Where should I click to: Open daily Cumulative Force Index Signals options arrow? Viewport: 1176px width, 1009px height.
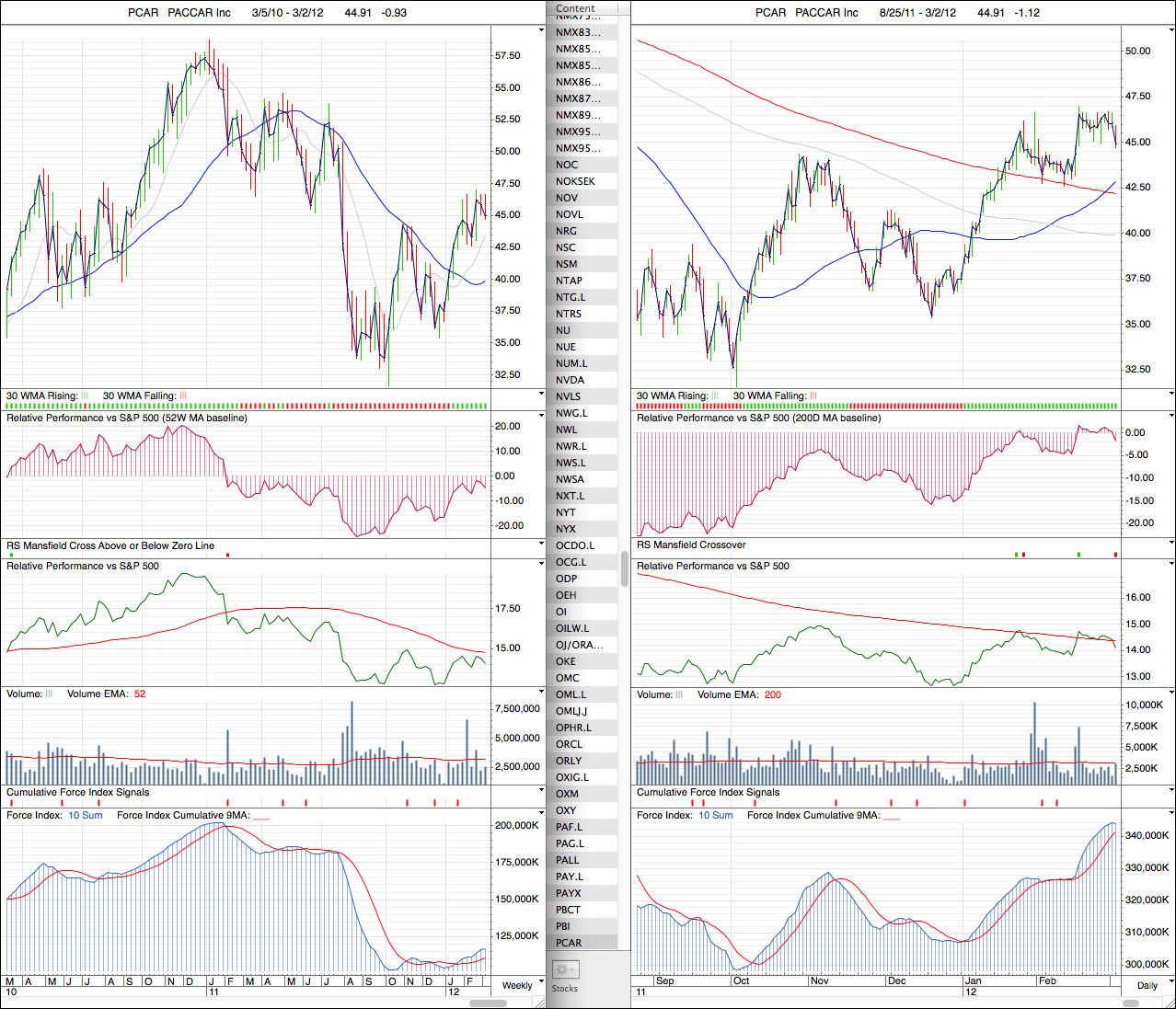point(1171,791)
